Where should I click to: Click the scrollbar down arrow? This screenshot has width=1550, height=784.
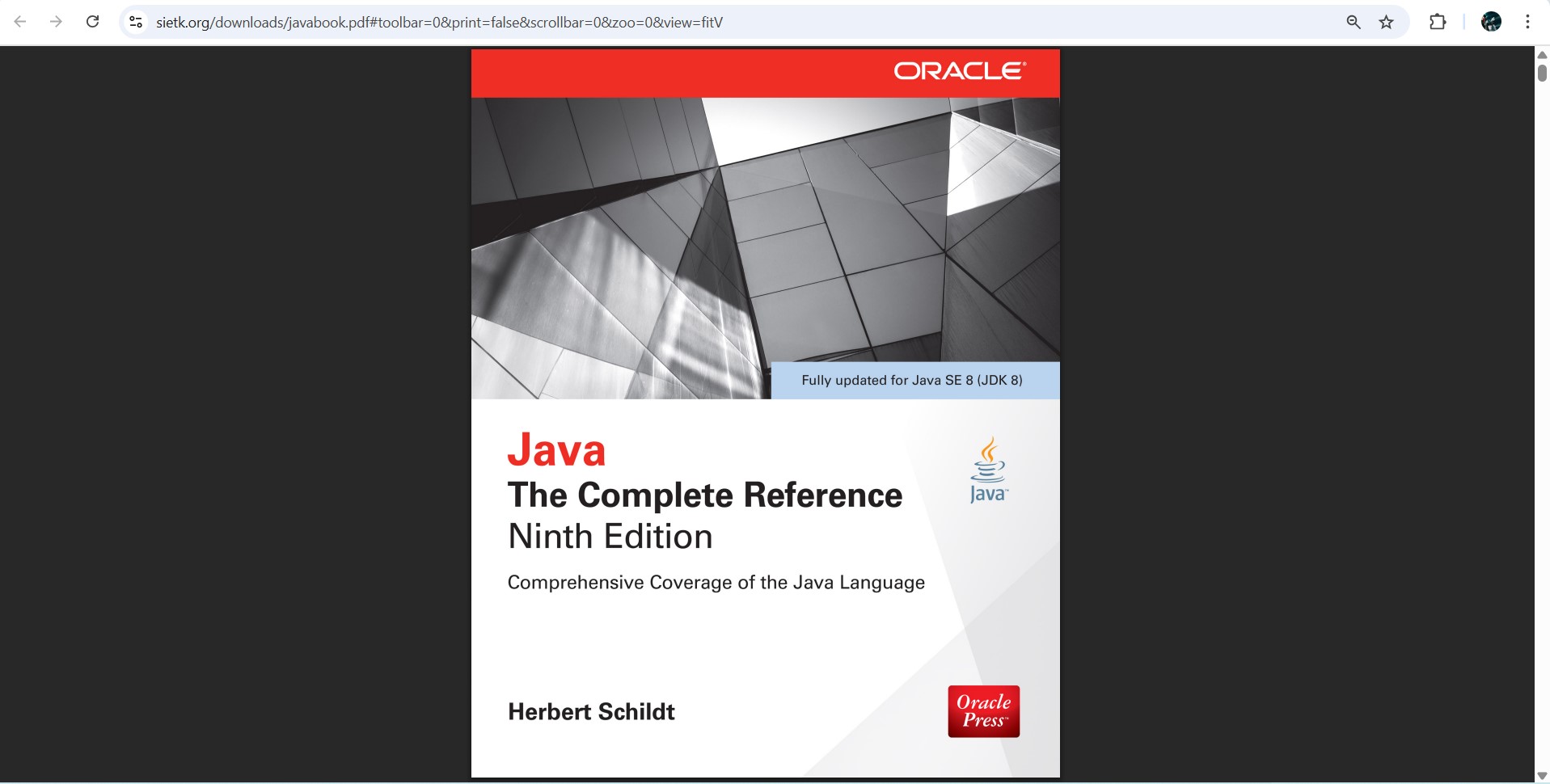1542,776
